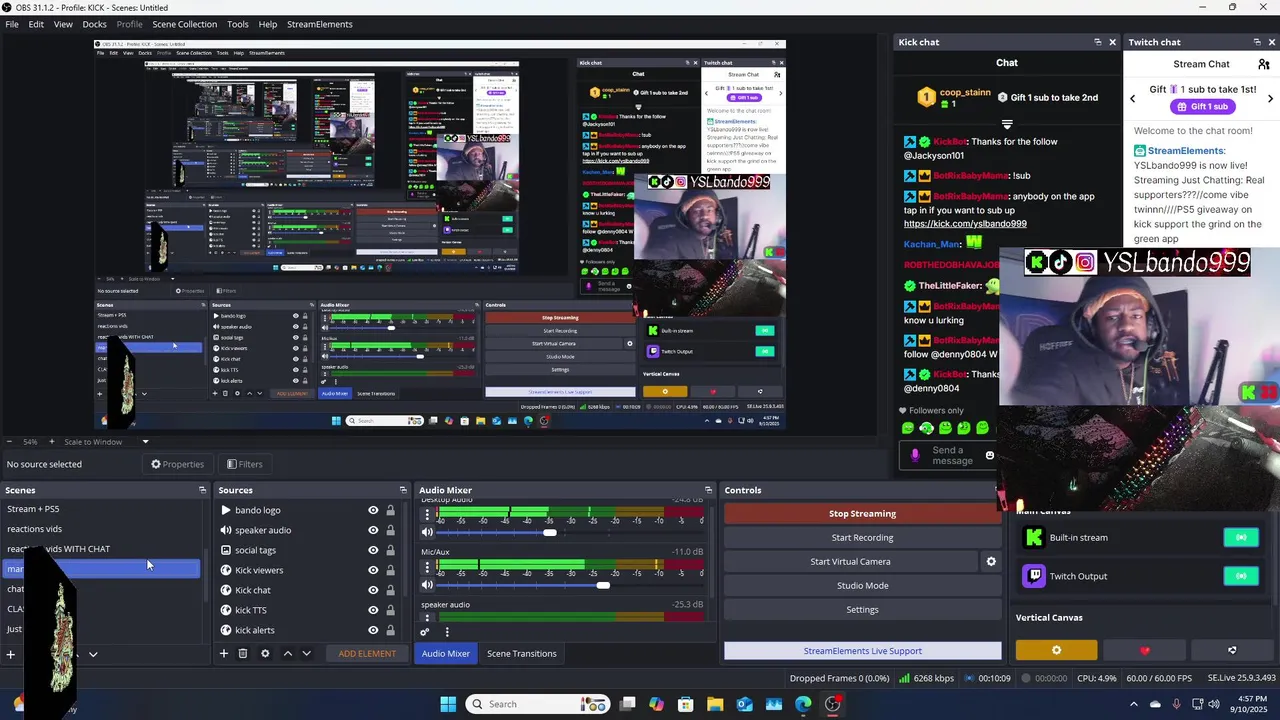The height and width of the screenshot is (720, 1280).
Task: Toggle the Built-in stream output
Action: [x=1241, y=538]
